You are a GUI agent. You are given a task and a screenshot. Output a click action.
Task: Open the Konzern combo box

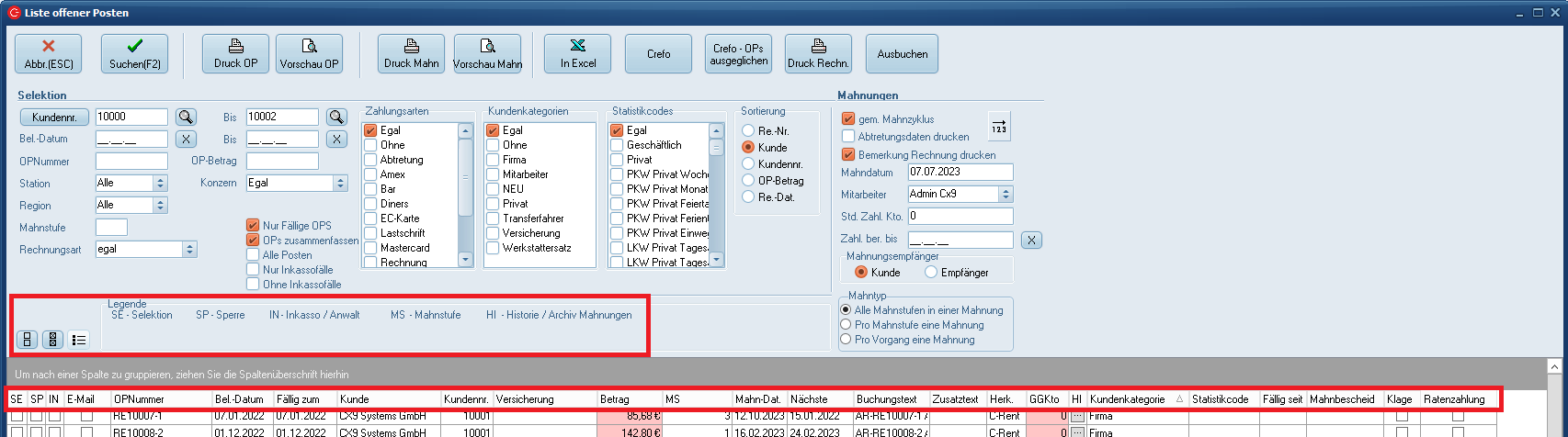coord(340,184)
